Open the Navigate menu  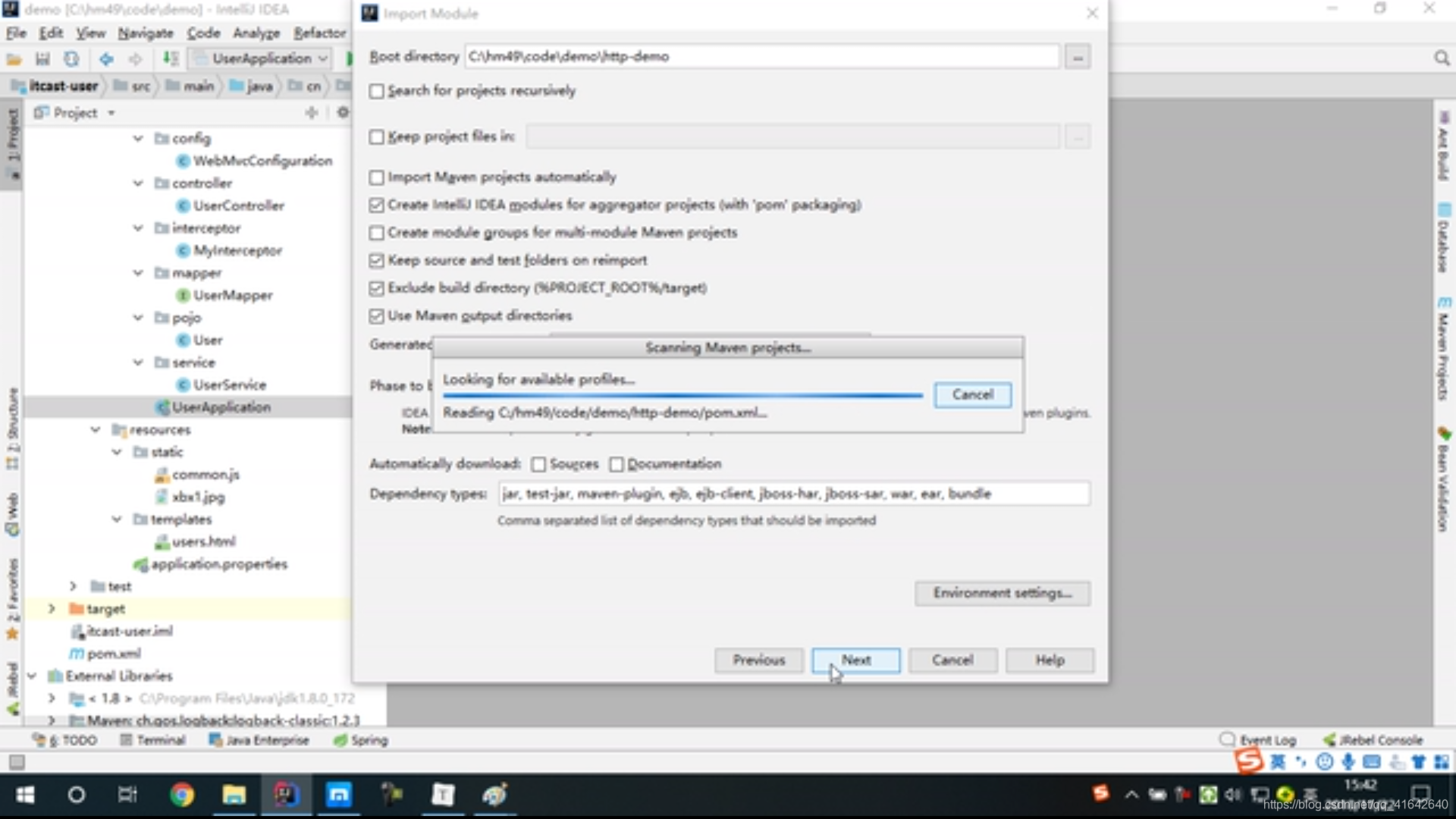click(146, 33)
